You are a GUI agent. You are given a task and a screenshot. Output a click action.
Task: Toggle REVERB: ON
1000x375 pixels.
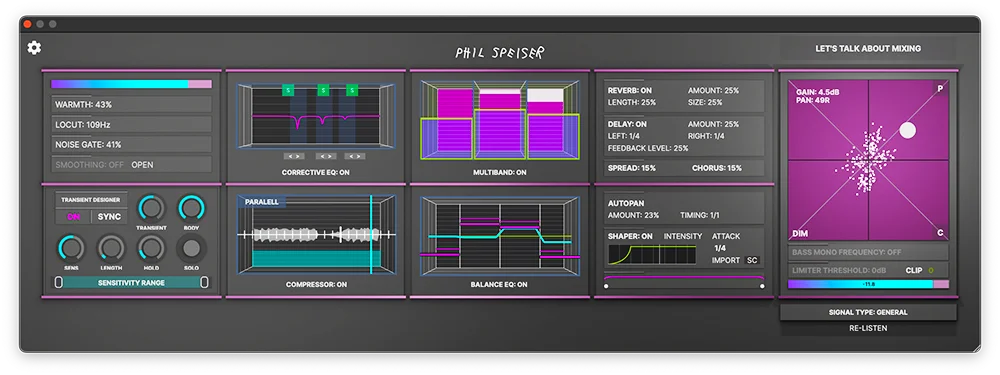pyautogui.click(x=629, y=91)
